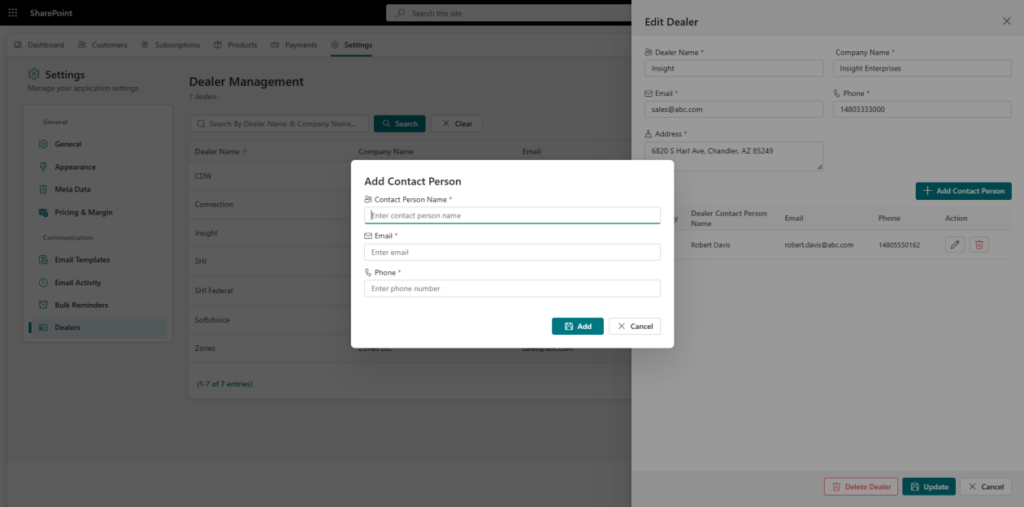Click the Email Activity clock icon
The image size is (1024, 507).
tap(43, 282)
